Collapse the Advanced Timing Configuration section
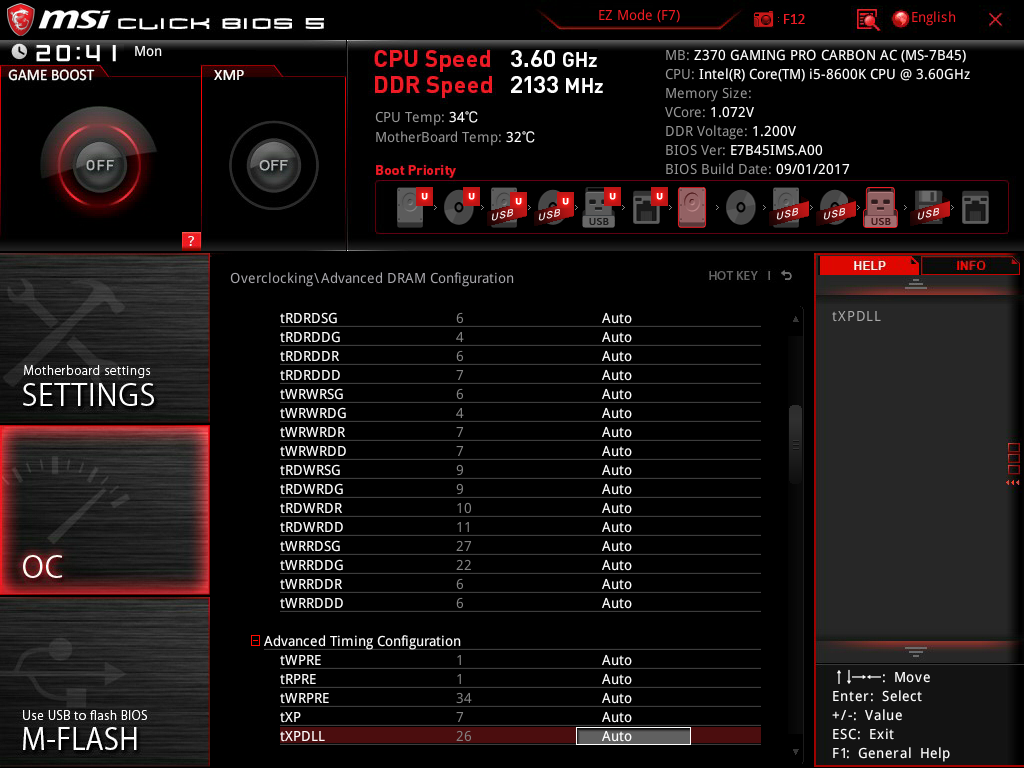This screenshot has width=1024, height=768. (255, 641)
